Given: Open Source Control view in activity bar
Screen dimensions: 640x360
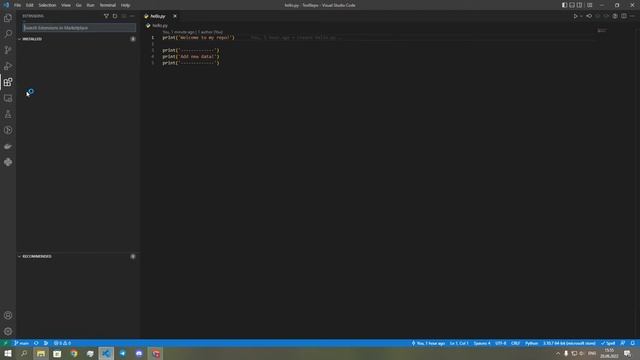Looking at the screenshot, I should [x=8, y=50].
